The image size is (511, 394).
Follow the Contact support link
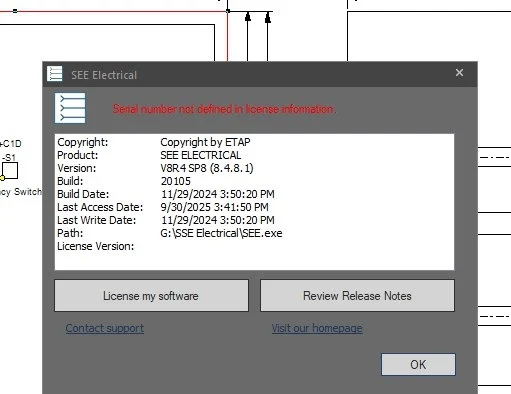click(x=105, y=328)
